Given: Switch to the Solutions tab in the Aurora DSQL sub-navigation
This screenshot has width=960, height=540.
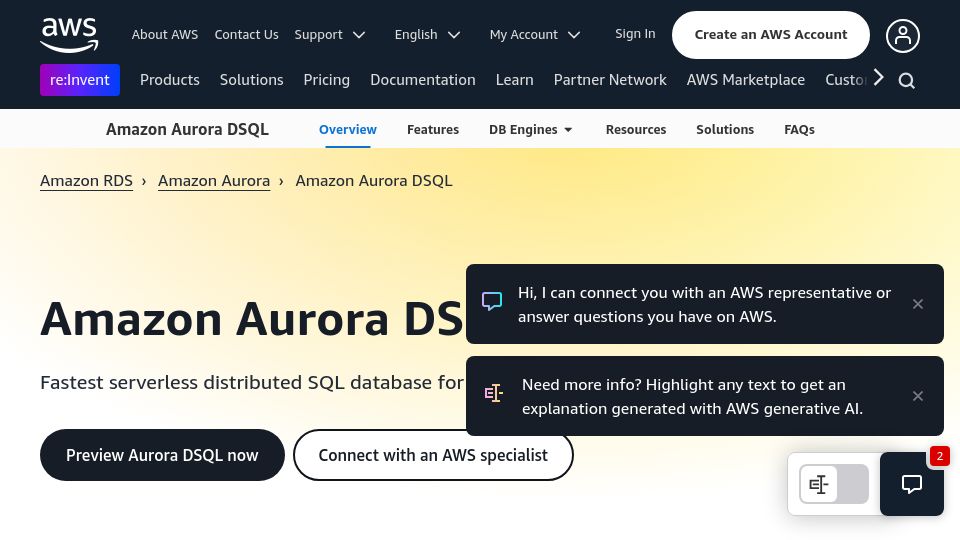Looking at the screenshot, I should pyautogui.click(x=725, y=130).
